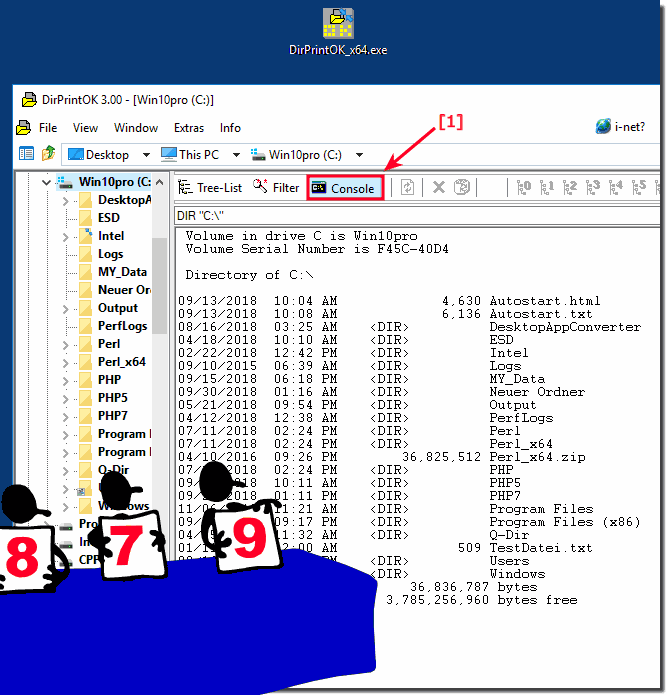Click the expand level 2 tree icon
Image resolution: width=667 pixels, height=695 pixels.
[x=569, y=187]
